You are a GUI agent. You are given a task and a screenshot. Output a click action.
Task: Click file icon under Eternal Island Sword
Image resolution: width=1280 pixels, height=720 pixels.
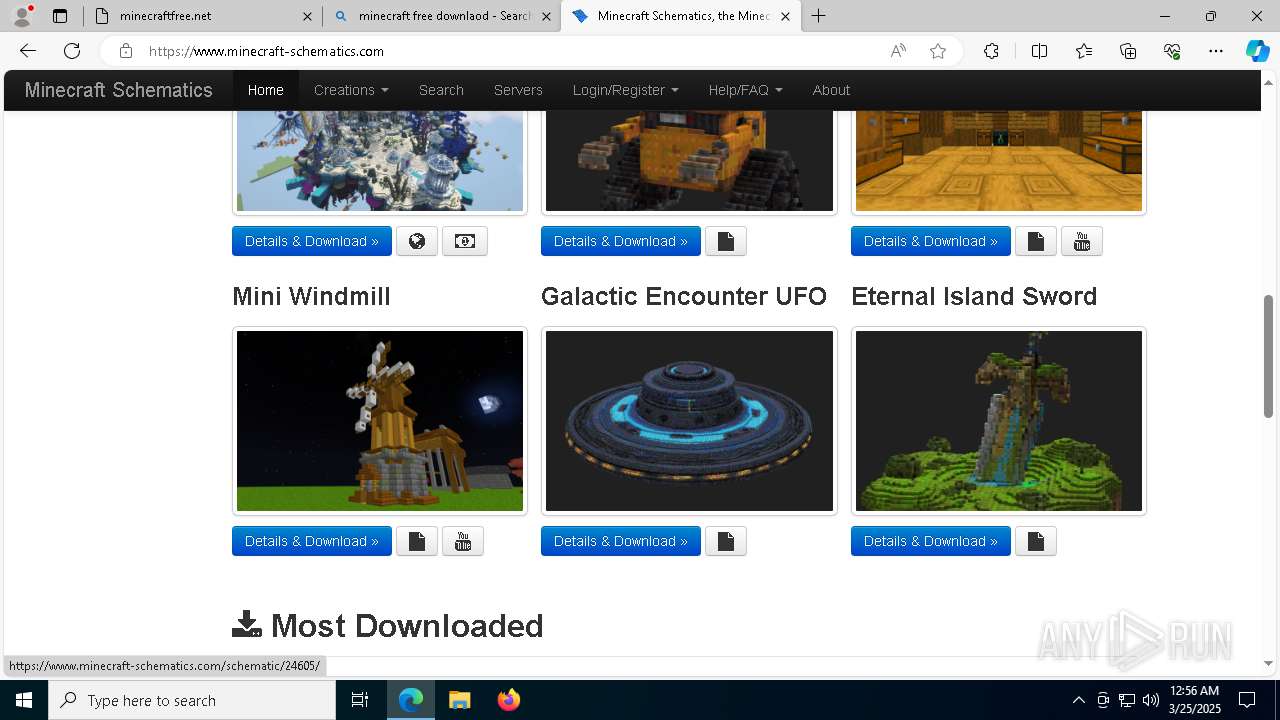[x=1036, y=541]
